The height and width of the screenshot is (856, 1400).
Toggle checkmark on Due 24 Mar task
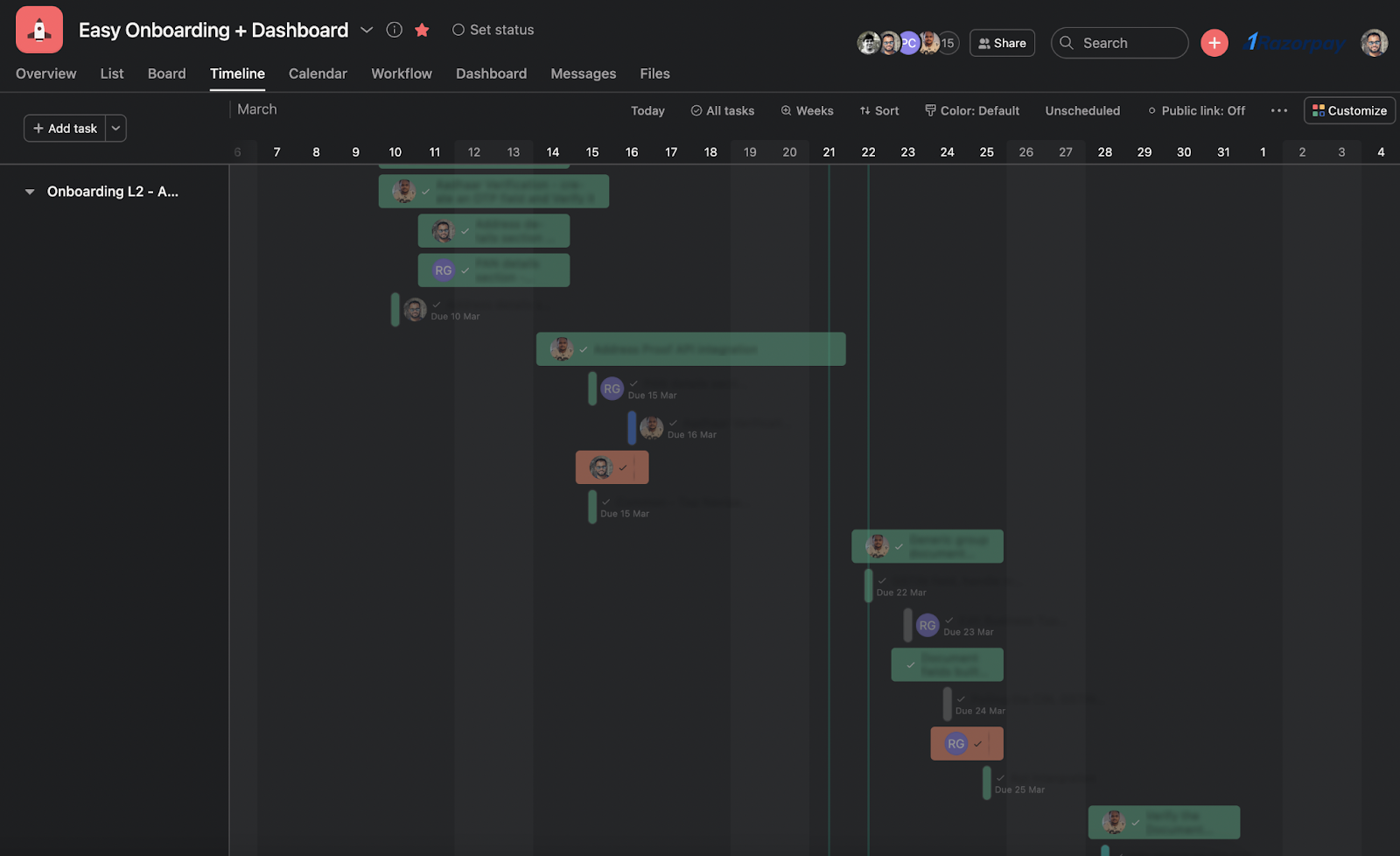pos(961,698)
